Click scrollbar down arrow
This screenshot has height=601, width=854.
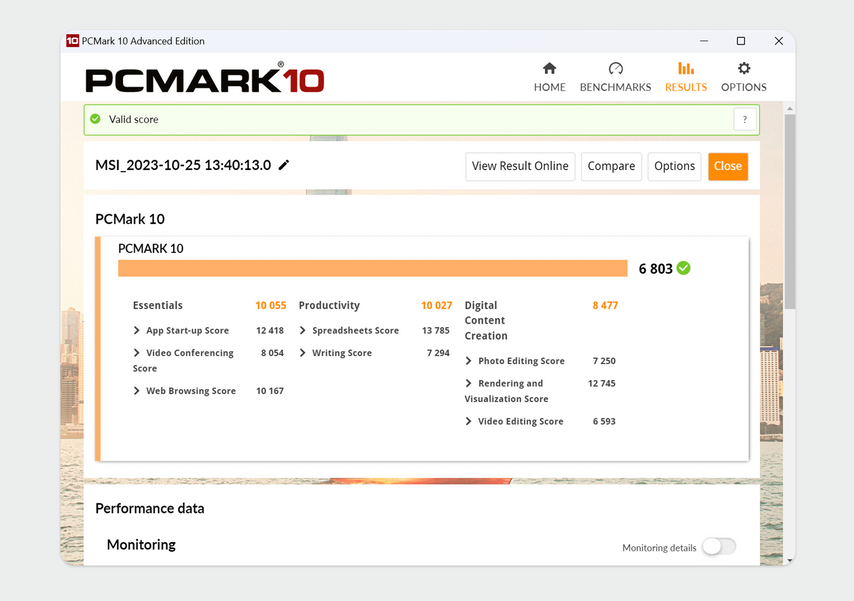tap(789, 560)
